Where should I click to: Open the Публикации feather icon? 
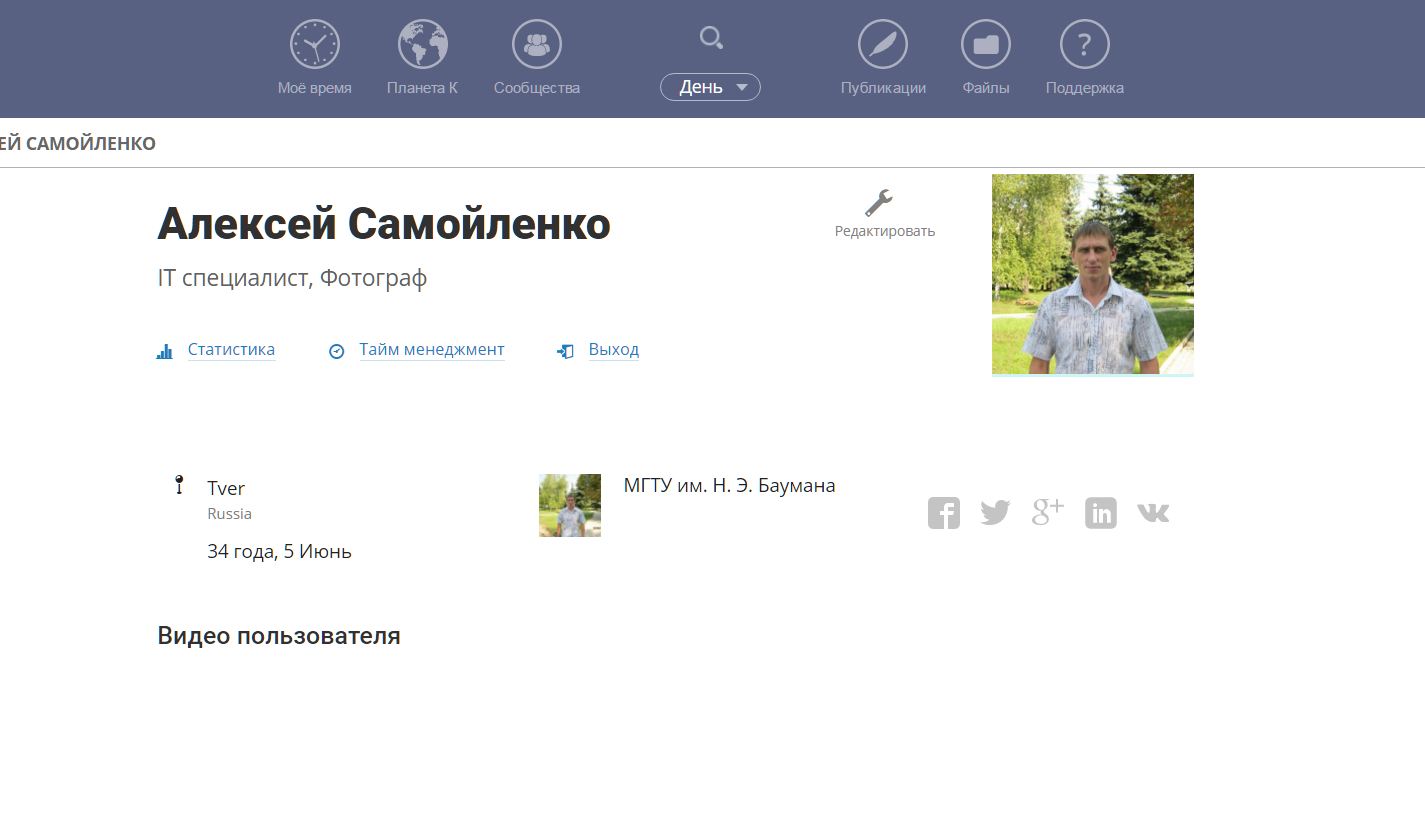click(x=883, y=45)
